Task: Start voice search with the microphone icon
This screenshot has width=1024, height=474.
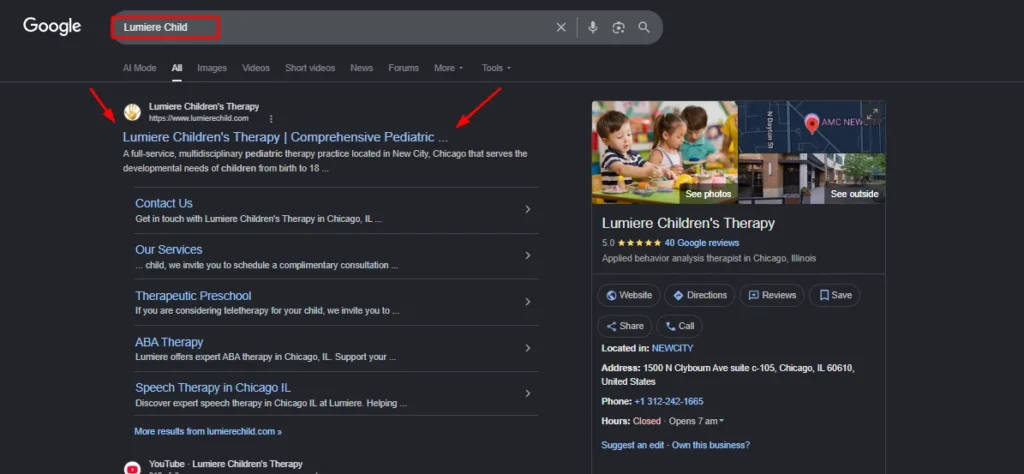Action: coord(592,27)
